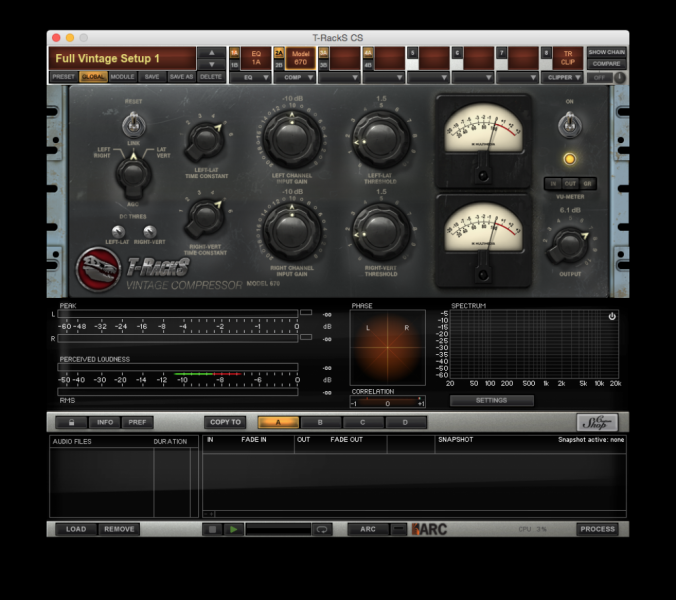676x600 pixels.
Task: Click the Right-Vert Threshold knob
Action: pos(381,232)
